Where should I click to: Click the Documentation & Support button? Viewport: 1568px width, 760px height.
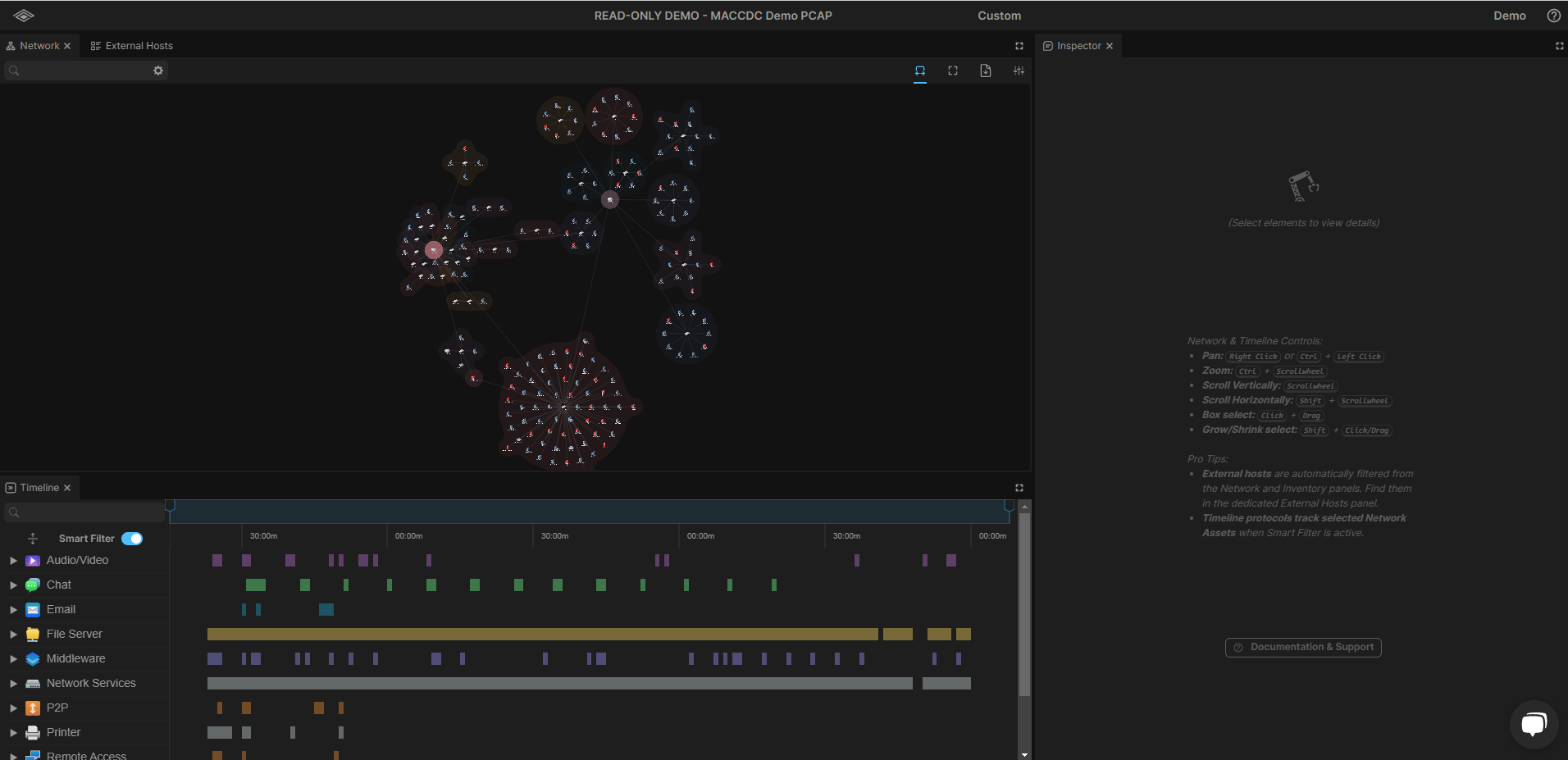point(1303,648)
